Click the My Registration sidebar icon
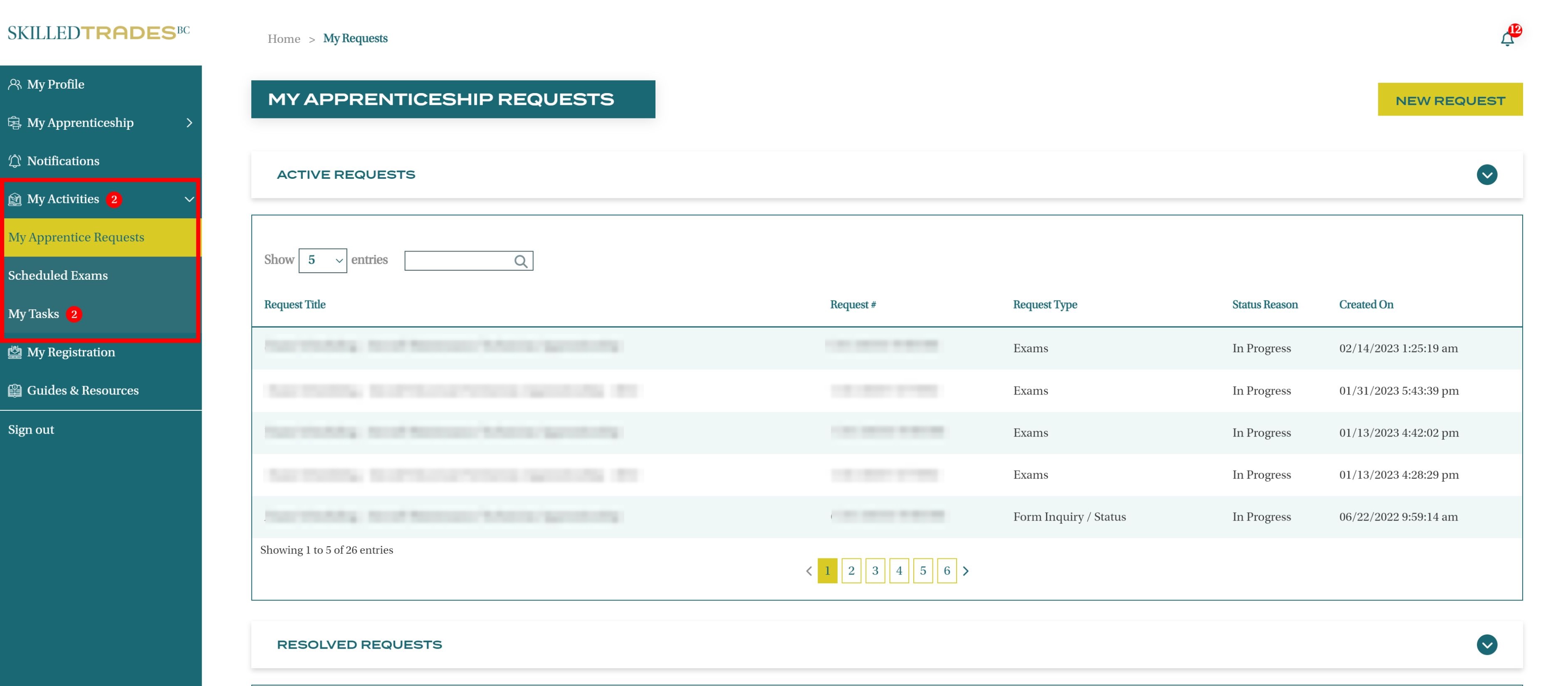Screen dimensions: 1568x686 [15, 352]
